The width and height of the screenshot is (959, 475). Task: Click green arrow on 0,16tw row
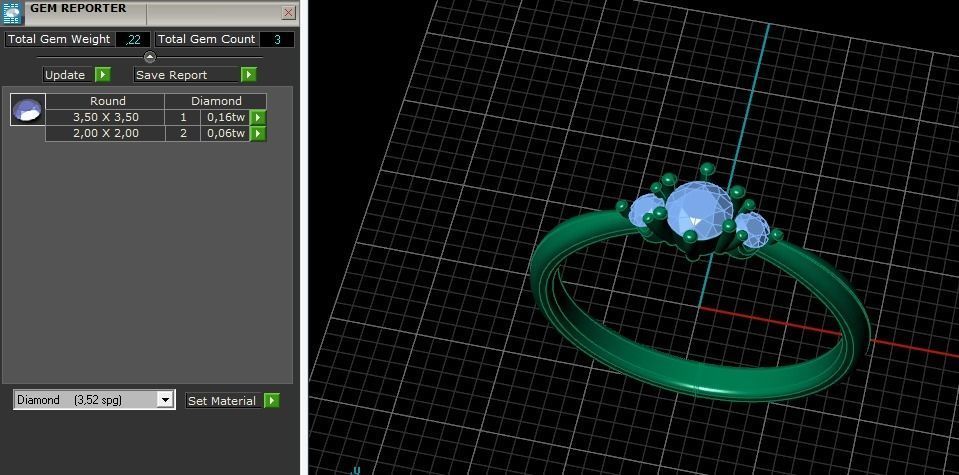(x=259, y=117)
